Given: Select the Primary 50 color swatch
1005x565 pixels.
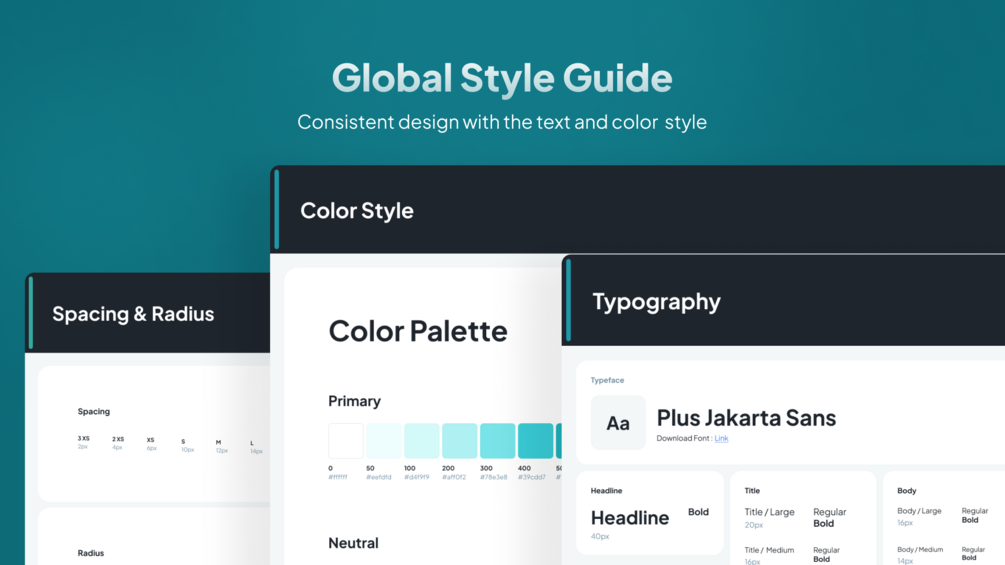Looking at the screenshot, I should [383, 441].
